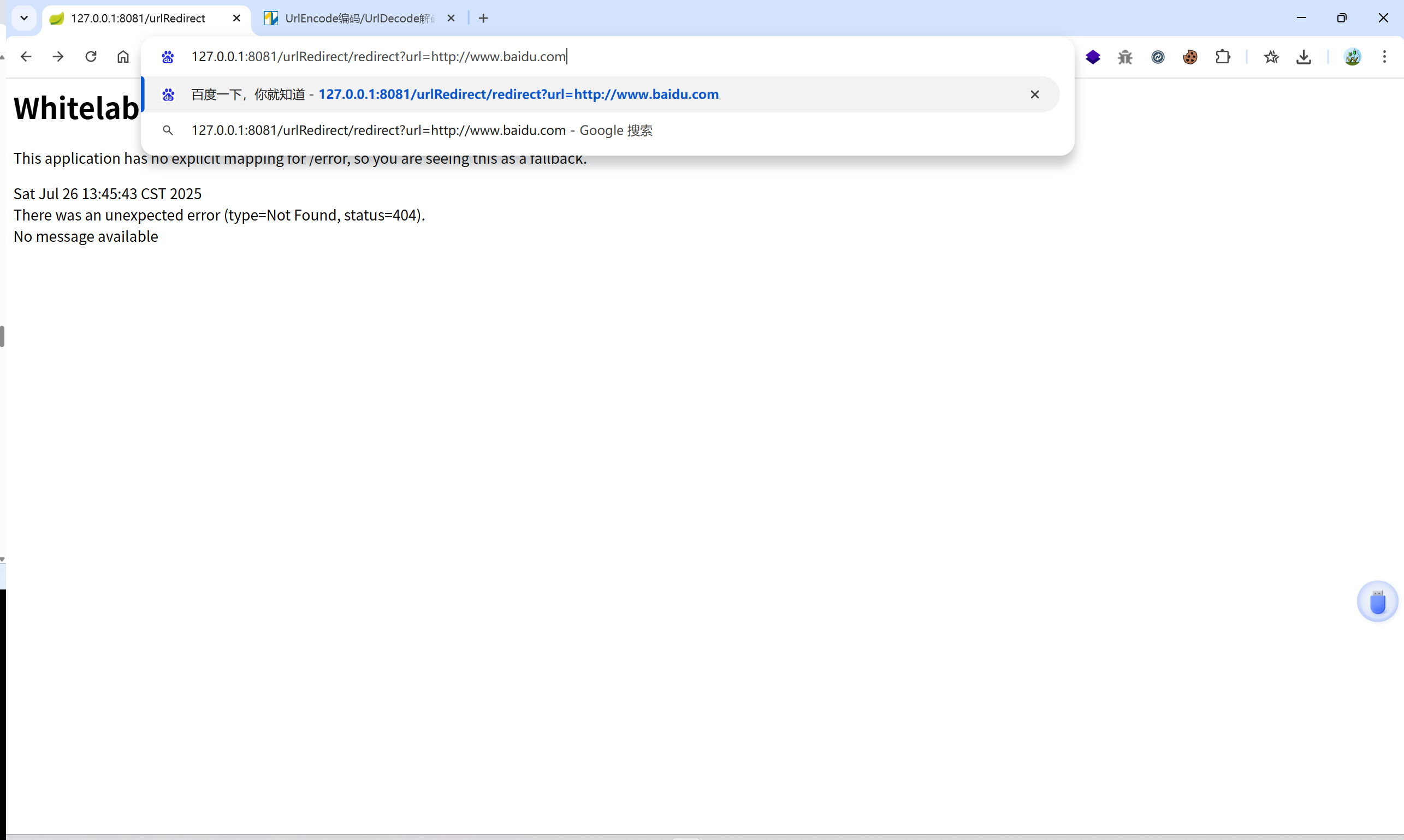Open the downloads panel
The image size is (1404, 840).
click(1303, 57)
